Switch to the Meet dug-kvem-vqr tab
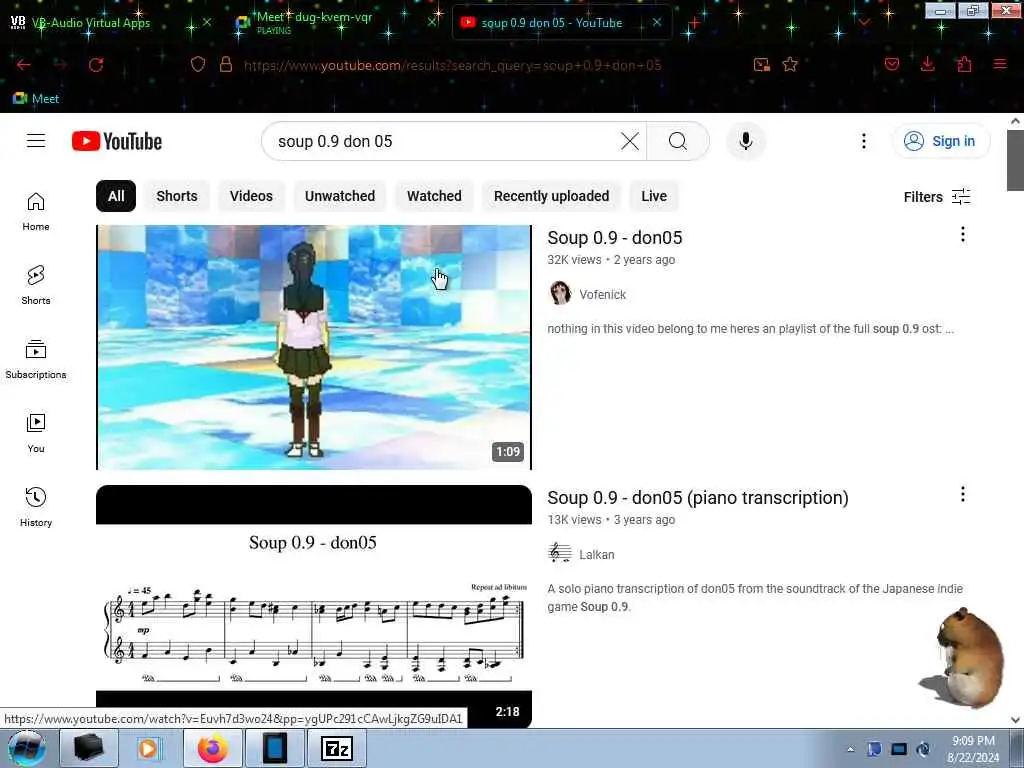Viewport: 1024px width, 768px height. 315,22
